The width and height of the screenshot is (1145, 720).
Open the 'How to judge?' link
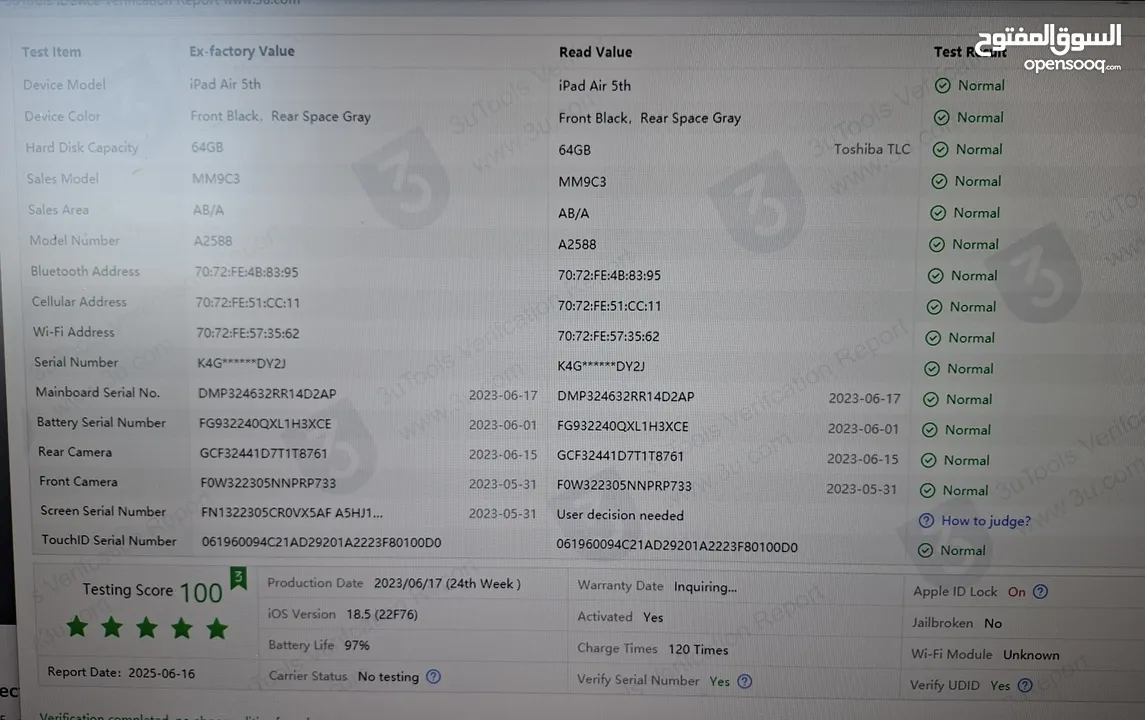986,521
